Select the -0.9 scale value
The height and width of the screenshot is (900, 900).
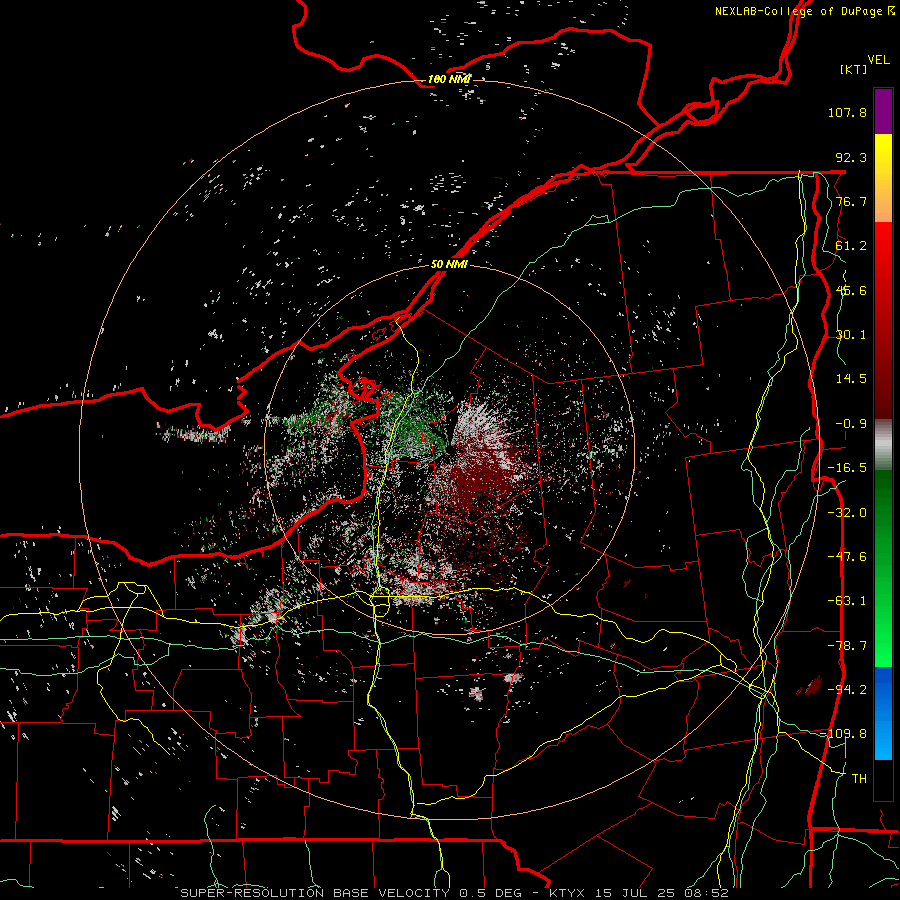click(851, 424)
